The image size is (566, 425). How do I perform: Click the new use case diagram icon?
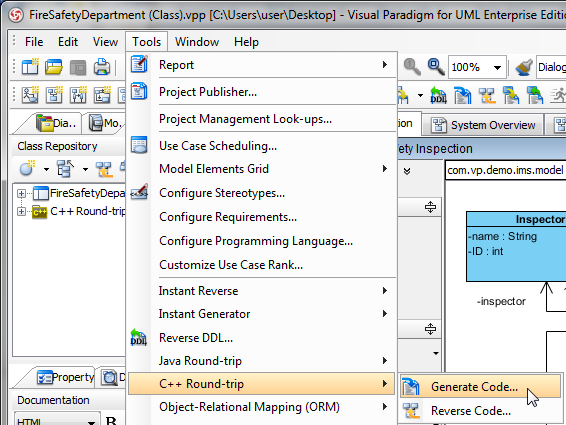click(30, 95)
